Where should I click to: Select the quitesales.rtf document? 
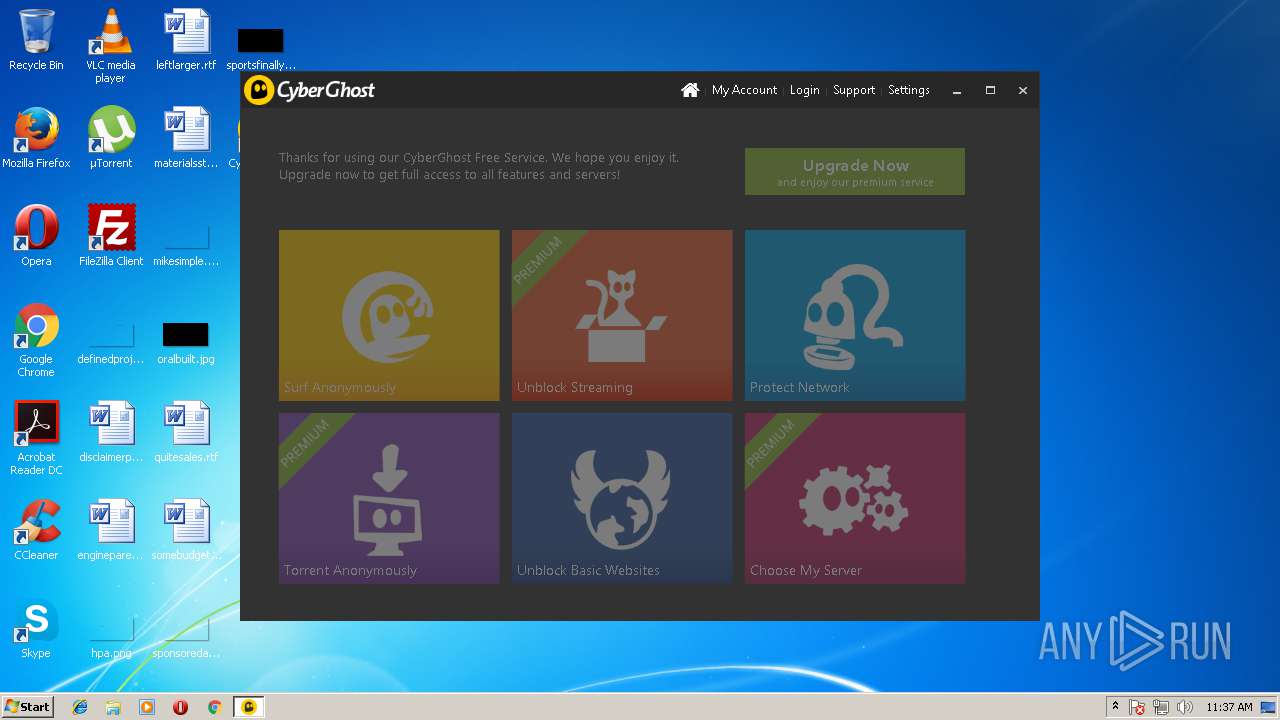click(186, 432)
